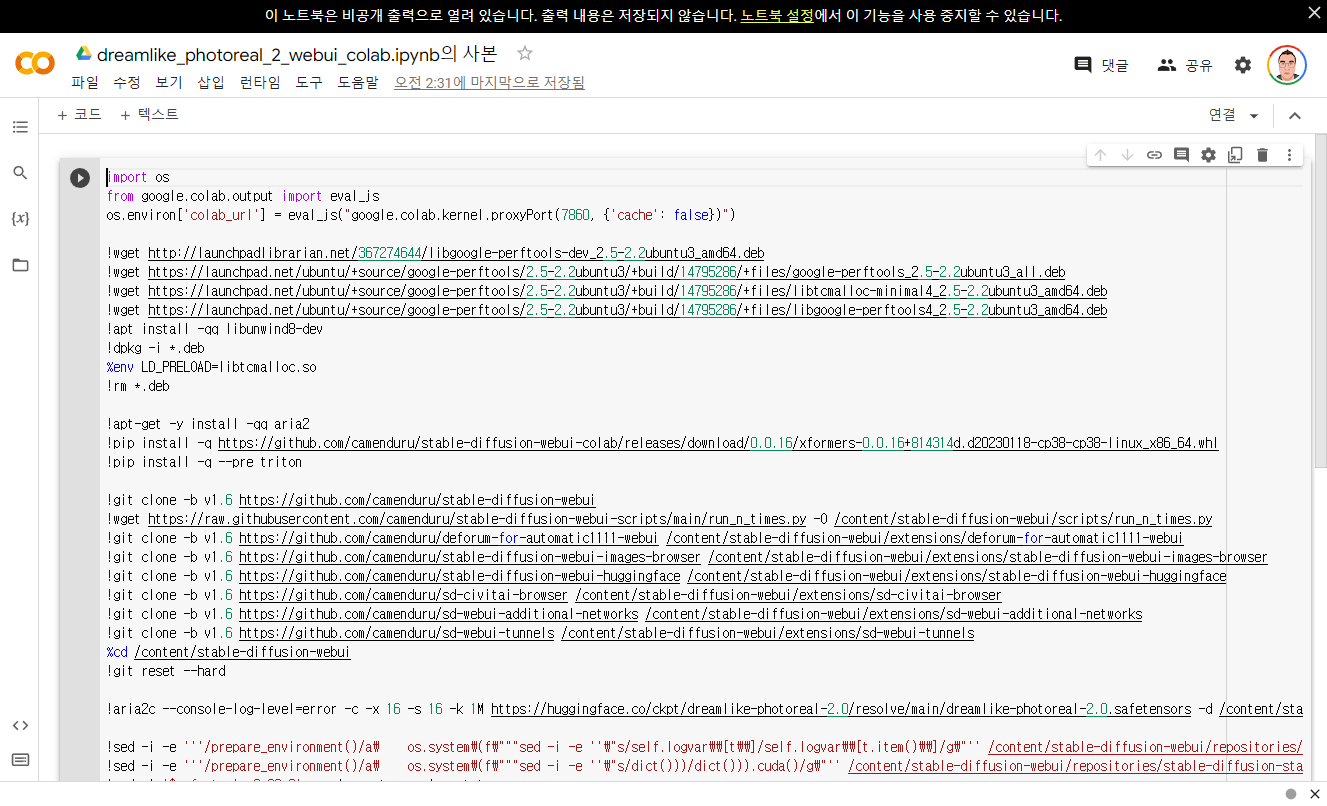1327x806 pixels.
Task: Open the stable-diffusion-webui-images-browser GitHub link
Action: click(470, 557)
